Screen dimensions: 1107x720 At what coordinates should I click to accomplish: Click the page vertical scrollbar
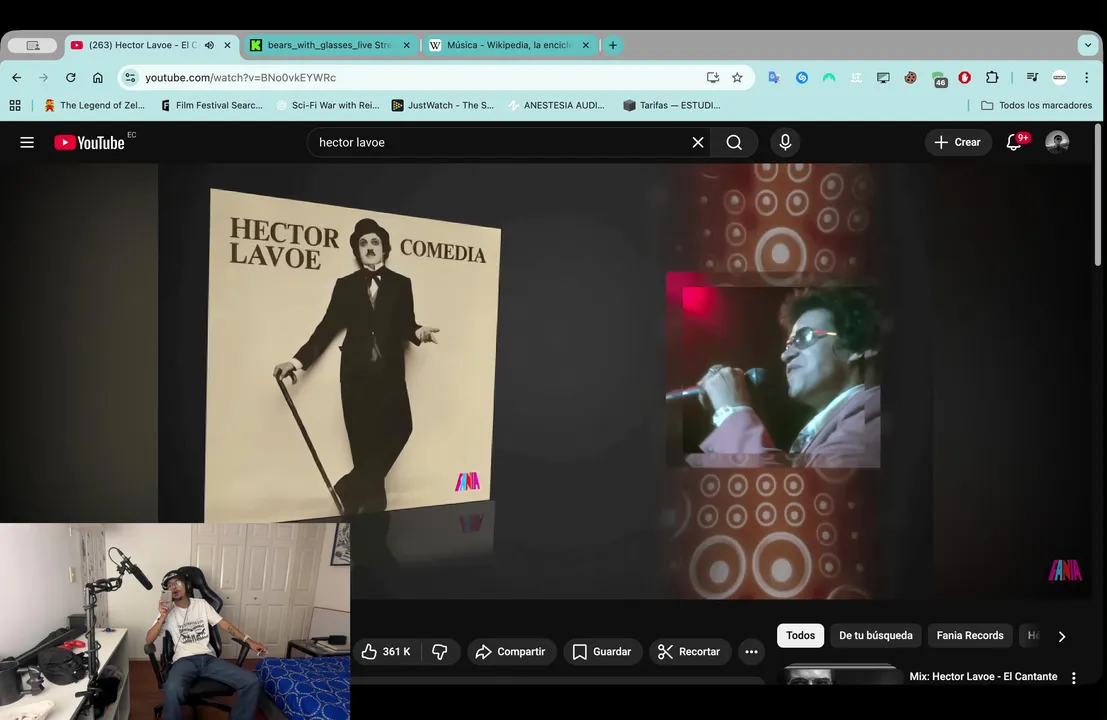point(1098,194)
